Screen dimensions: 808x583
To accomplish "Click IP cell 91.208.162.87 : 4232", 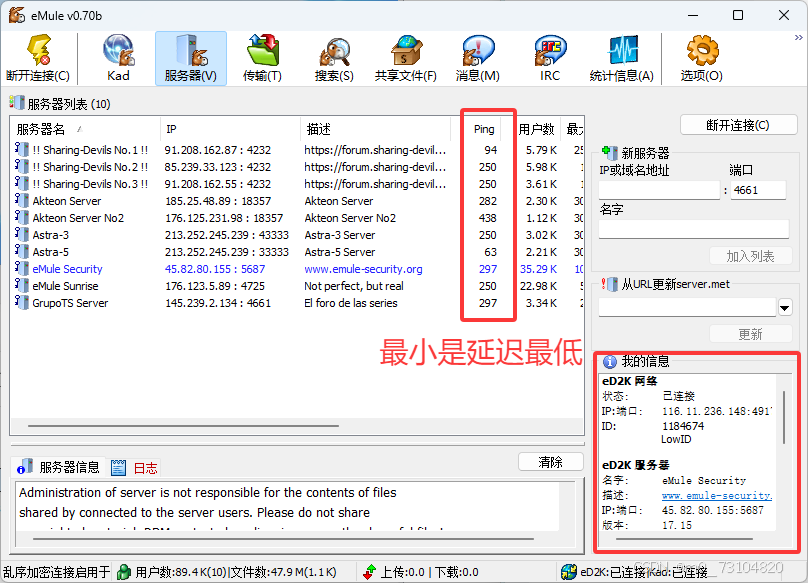I will 217,149.
